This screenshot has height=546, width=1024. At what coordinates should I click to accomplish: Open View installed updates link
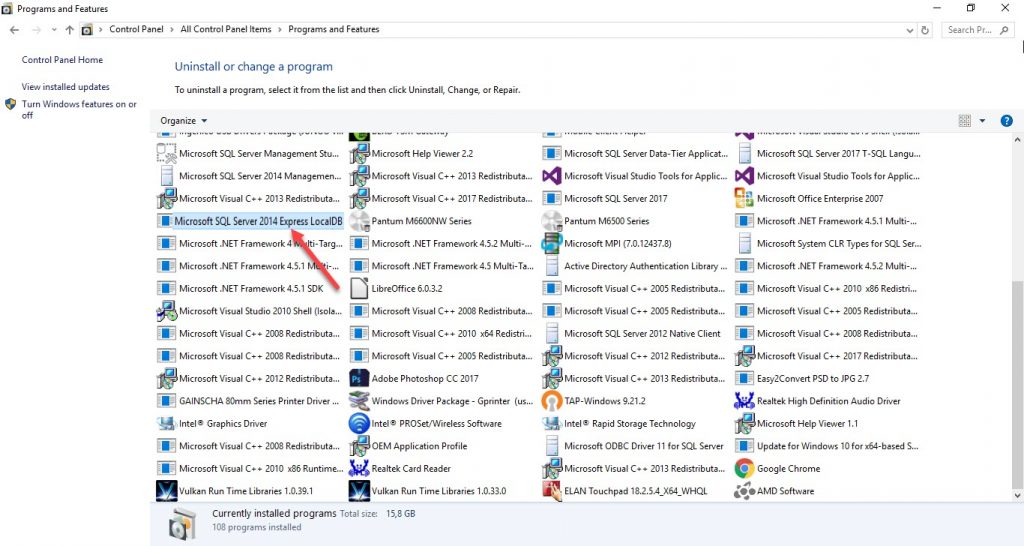65,86
